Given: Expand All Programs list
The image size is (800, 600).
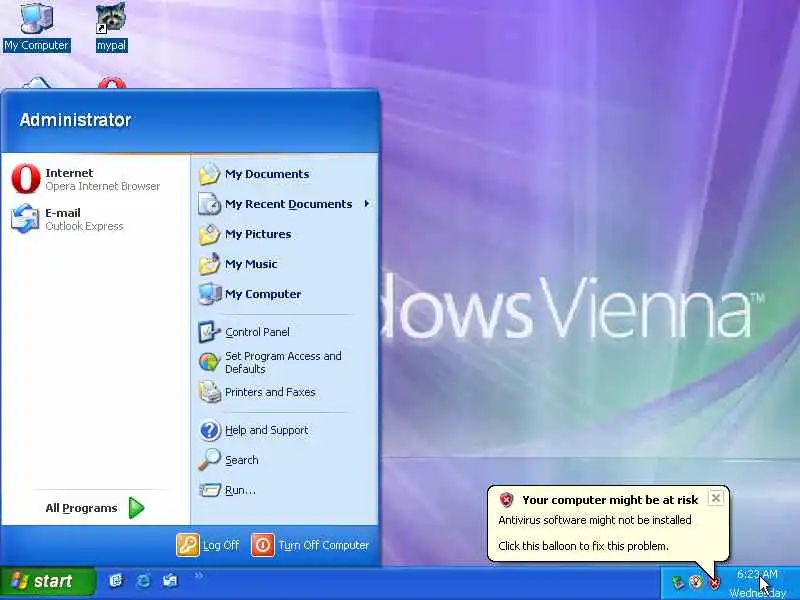Looking at the screenshot, I should 95,508.
